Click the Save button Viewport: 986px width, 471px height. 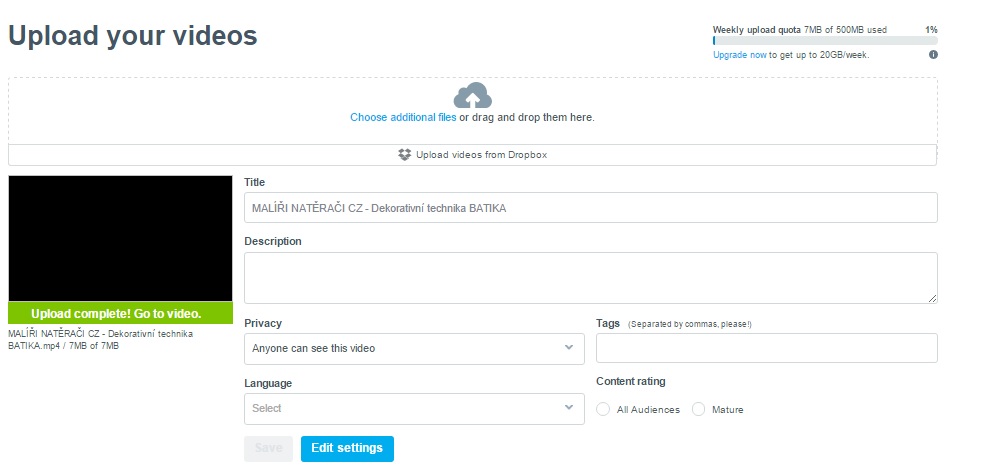[269, 448]
